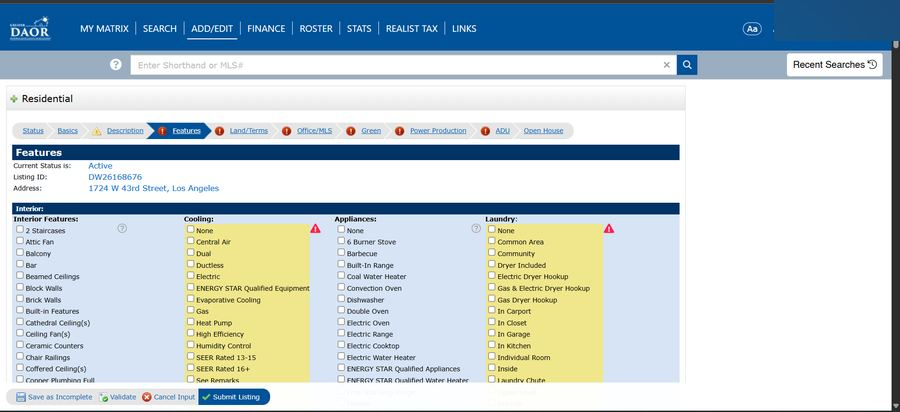This screenshot has height=412, width=900.
Task: Tick Dryer Included under Laundry
Action: coord(492,264)
